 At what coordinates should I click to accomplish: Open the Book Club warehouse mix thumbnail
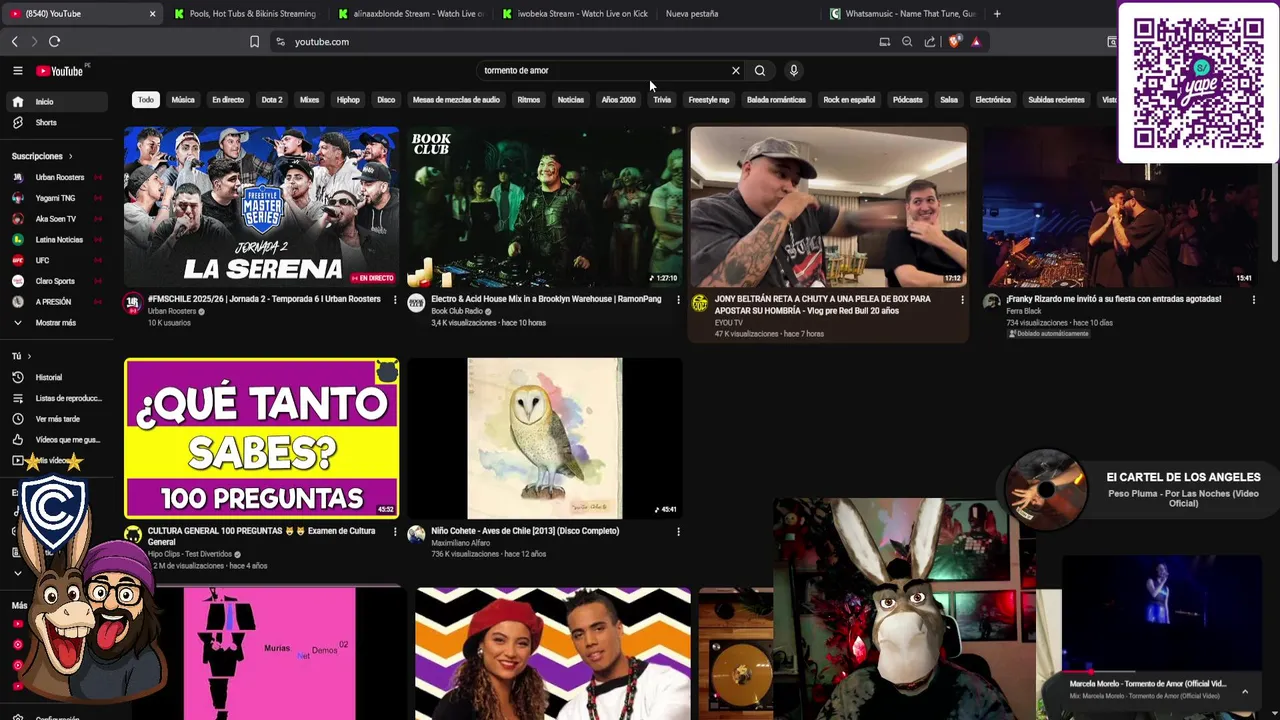click(545, 206)
